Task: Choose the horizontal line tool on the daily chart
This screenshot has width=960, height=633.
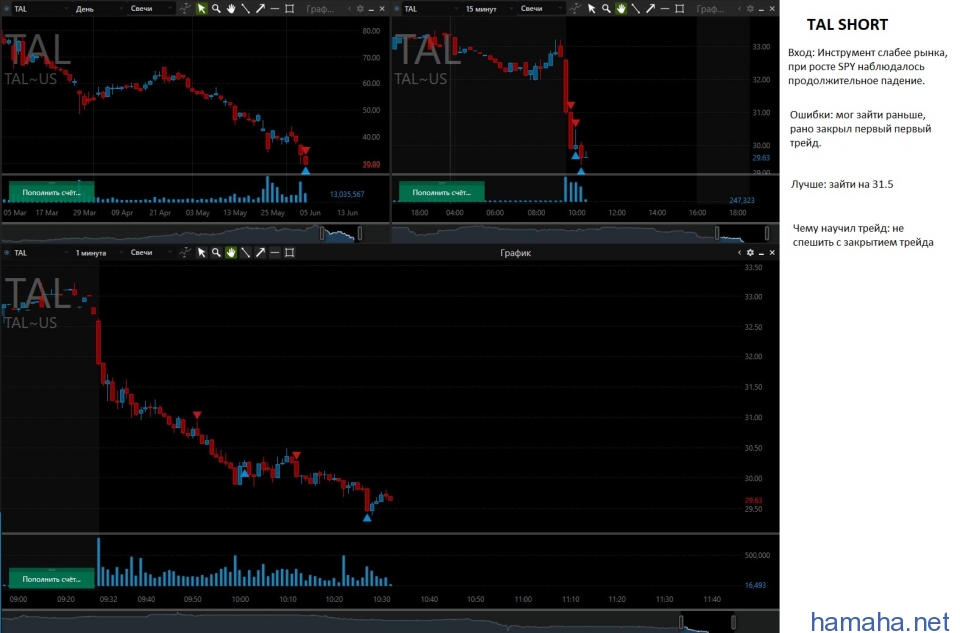Action: click(275, 9)
